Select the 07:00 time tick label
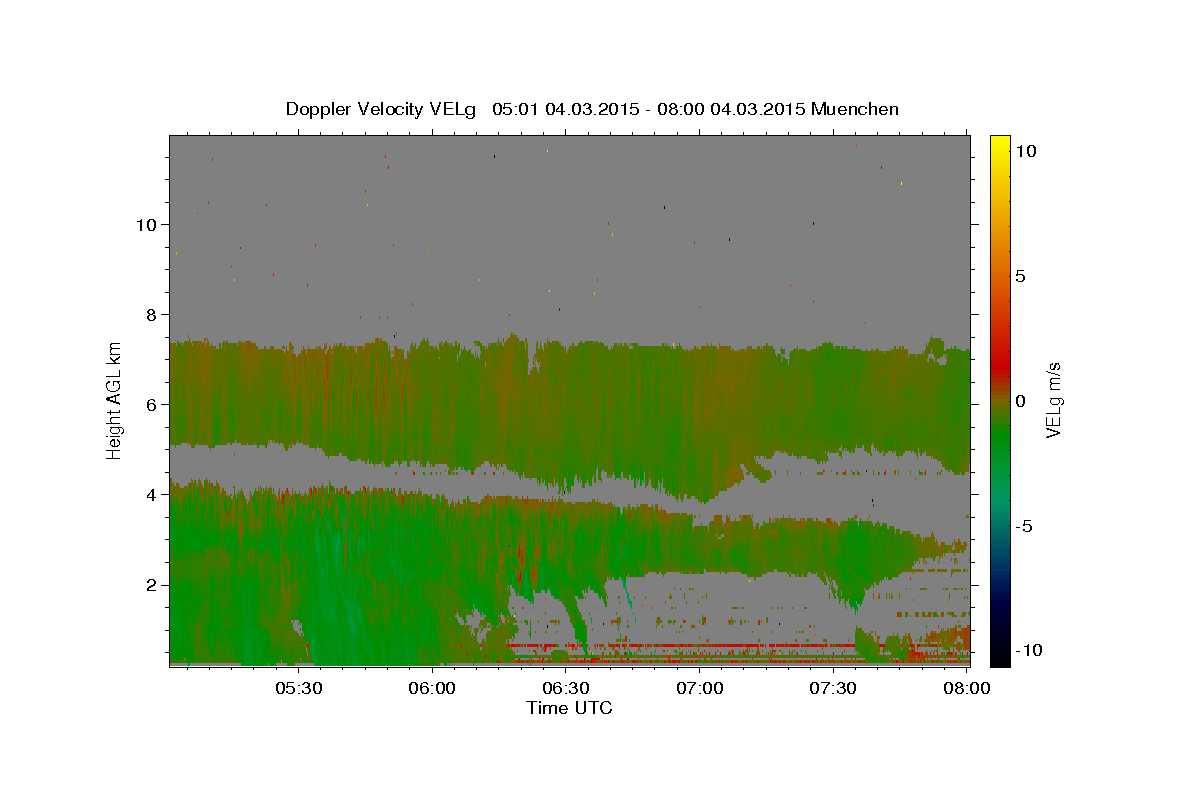1200x800 pixels. [700, 688]
